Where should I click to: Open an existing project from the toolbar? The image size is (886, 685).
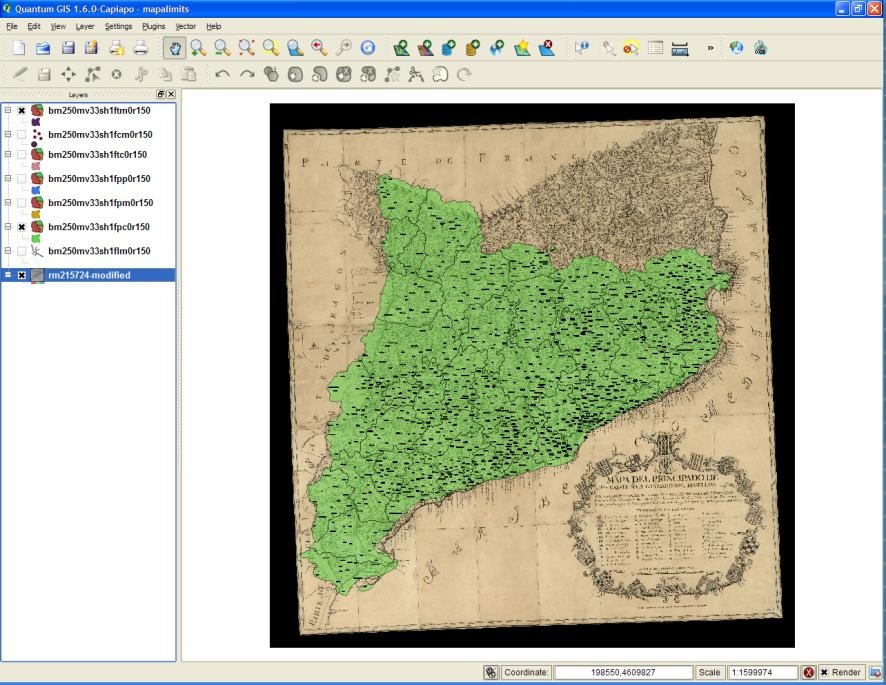[x=43, y=48]
